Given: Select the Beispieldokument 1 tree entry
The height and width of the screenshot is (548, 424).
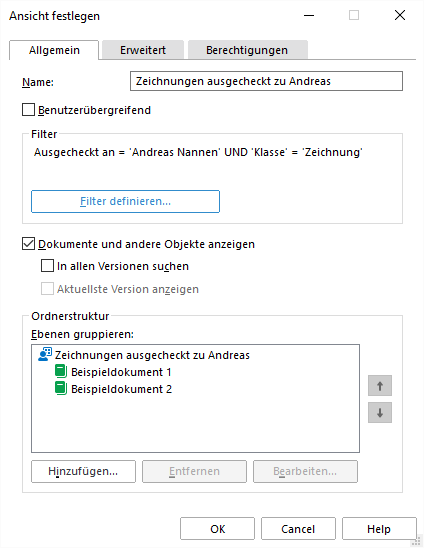Looking at the screenshot, I should 121,372.
